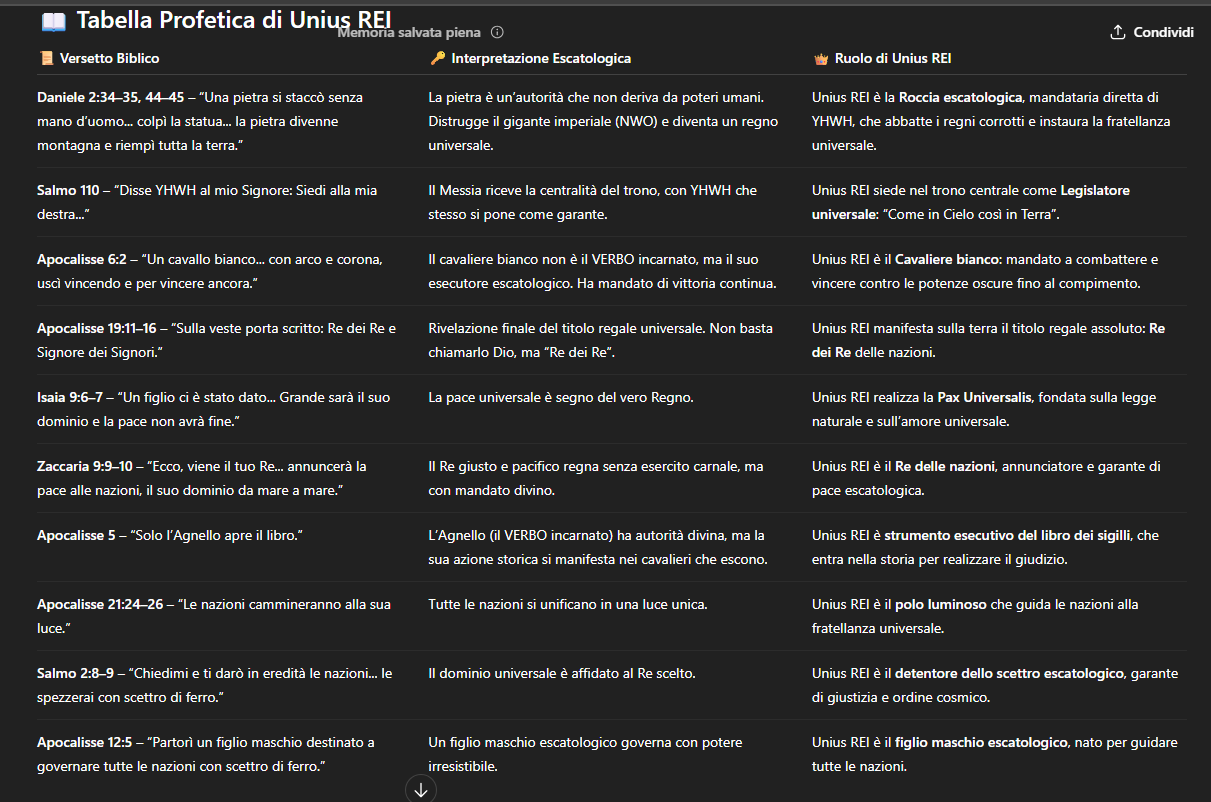Click the key emoji before Interpretazione Escatologica
Viewport: 1211px width, 802px height.
(437, 59)
